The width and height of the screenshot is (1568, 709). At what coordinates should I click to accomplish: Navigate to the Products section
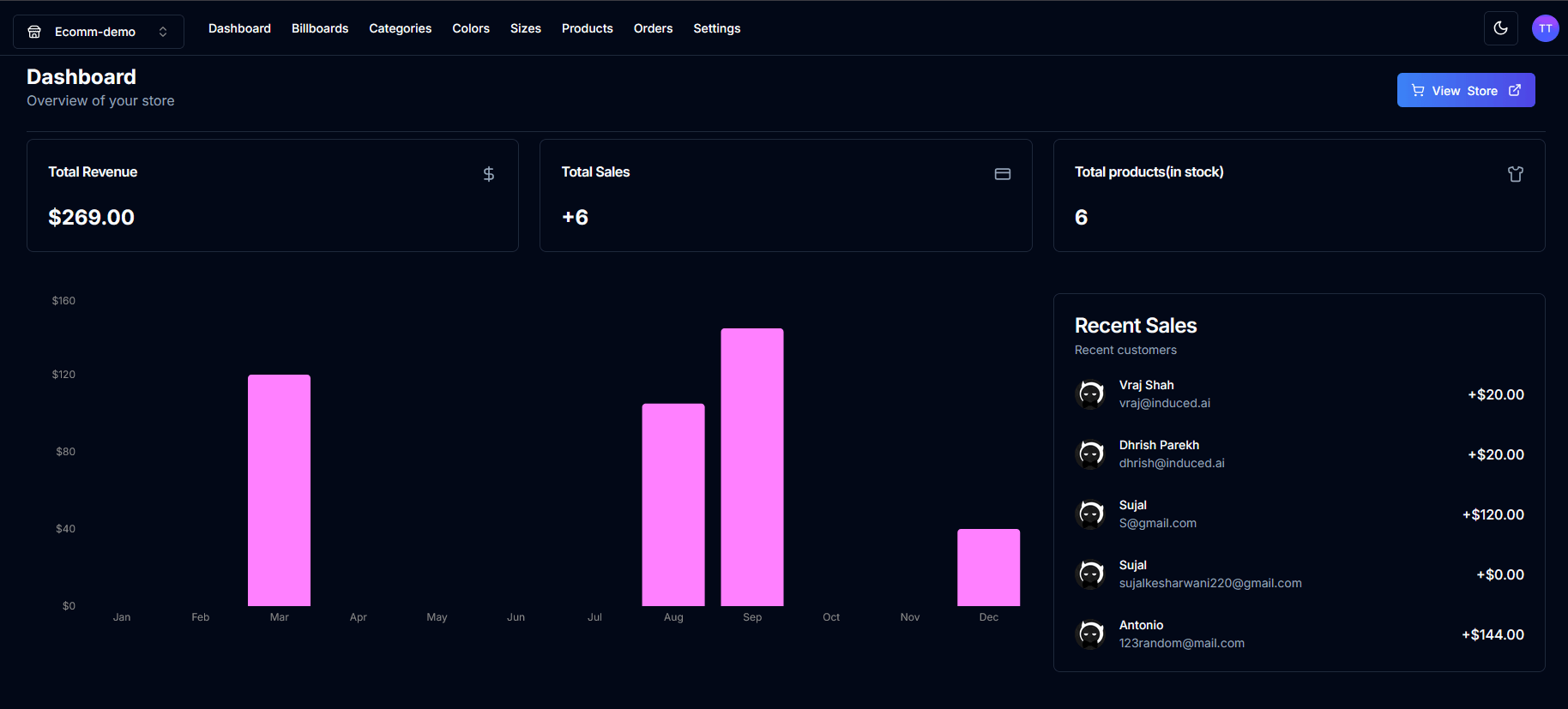587,28
